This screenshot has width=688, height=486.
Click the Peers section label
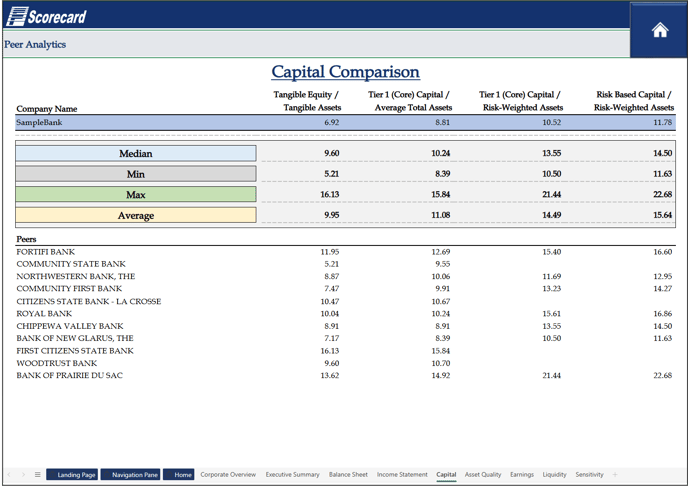click(26, 239)
